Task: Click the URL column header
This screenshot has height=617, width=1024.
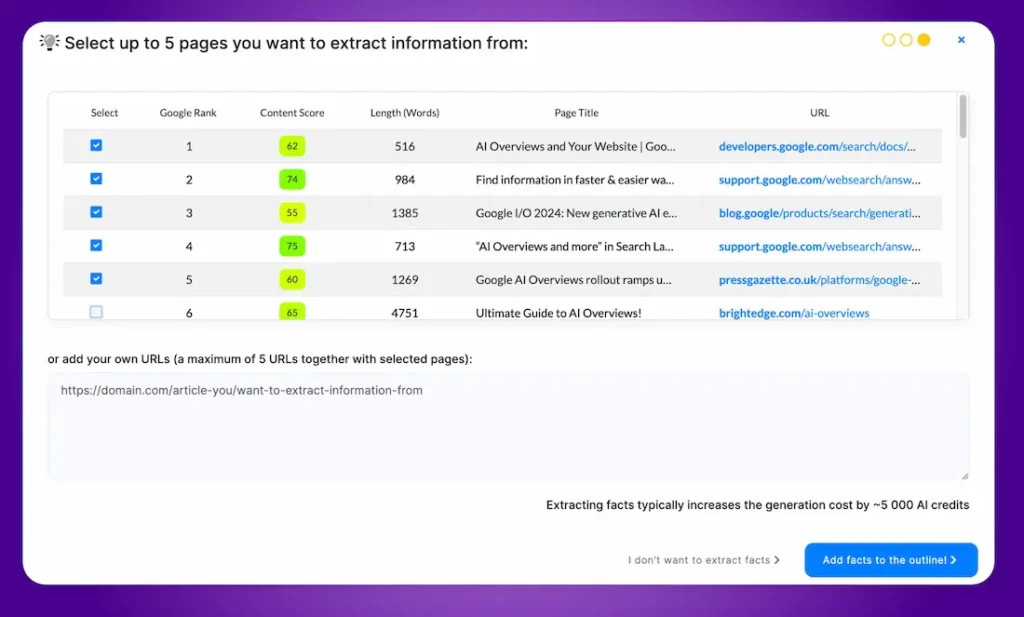Action: point(819,113)
